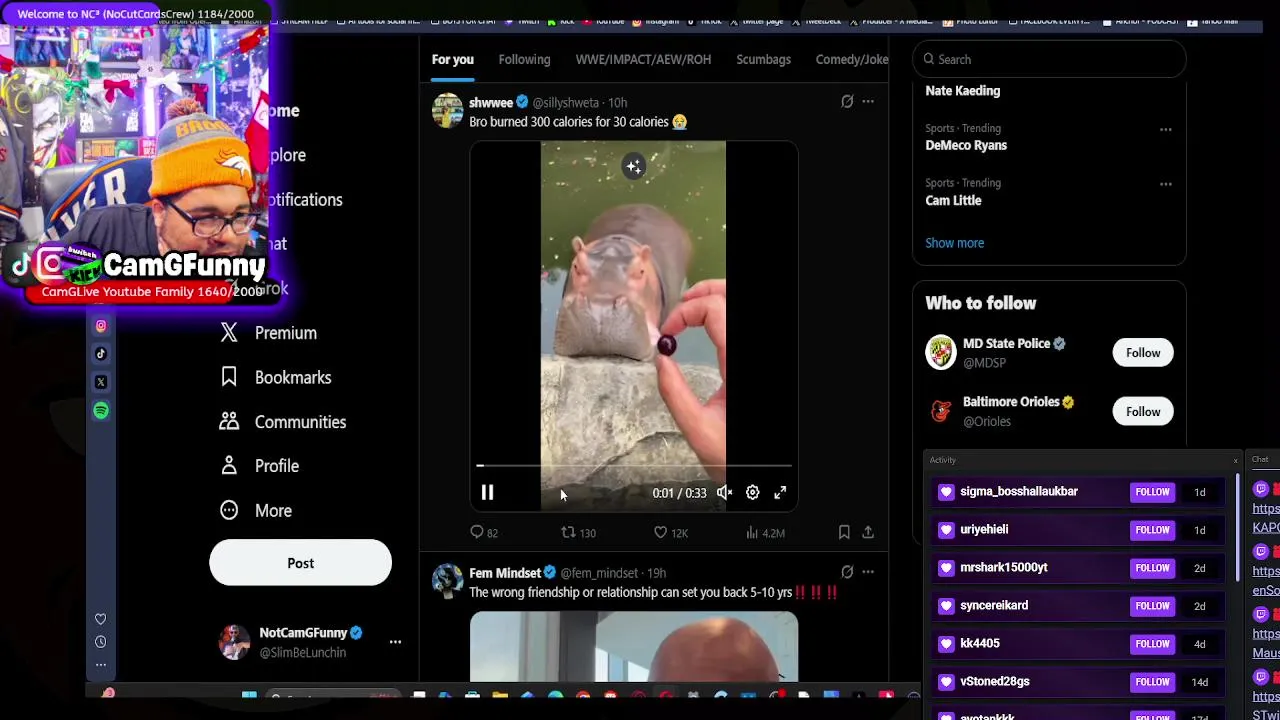Image resolution: width=1280 pixels, height=720 pixels.
Task: Follow uriyehieli in Activity panel
Action: (1152, 530)
